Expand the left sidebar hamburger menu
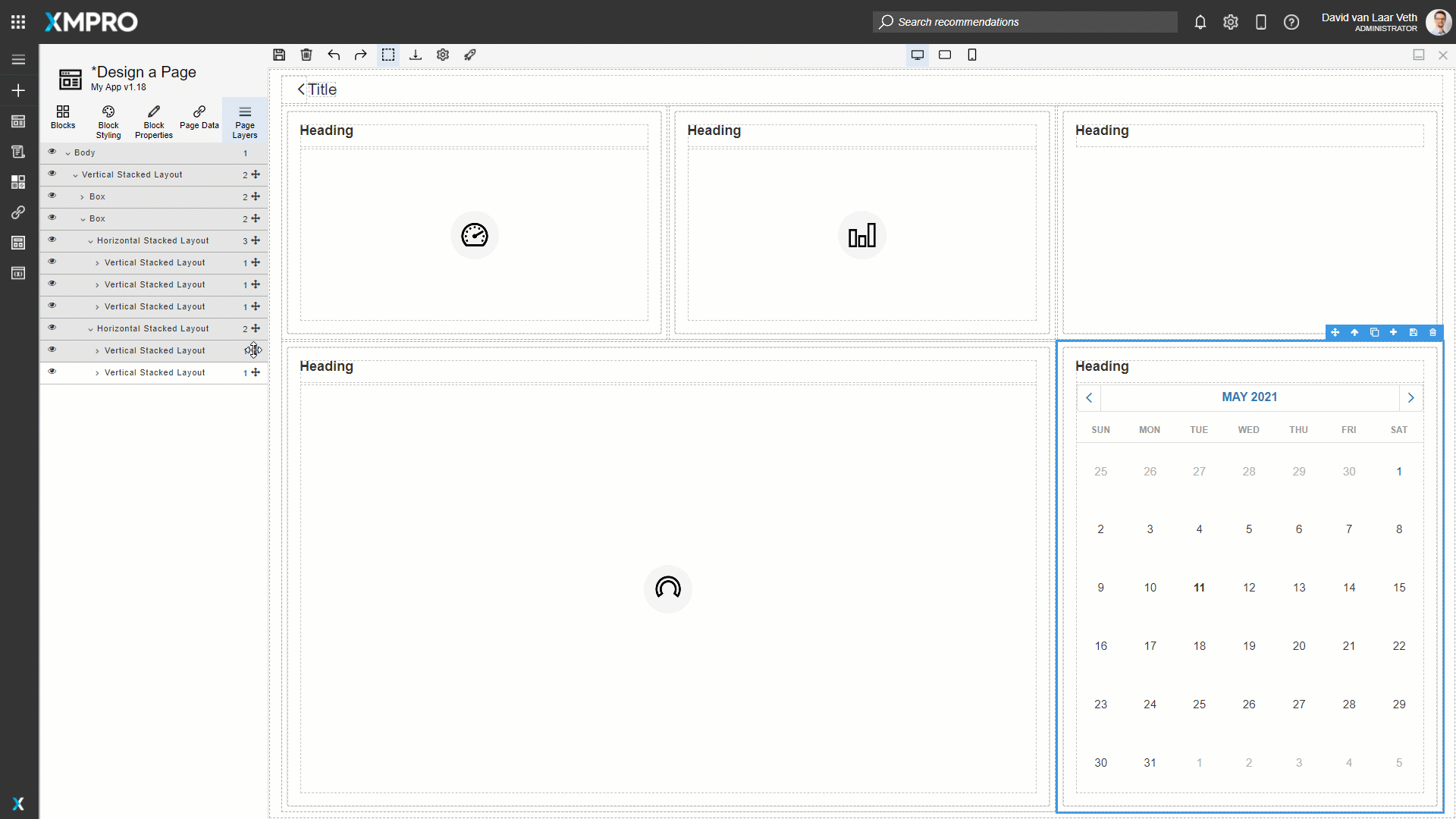1456x819 pixels. click(x=18, y=60)
